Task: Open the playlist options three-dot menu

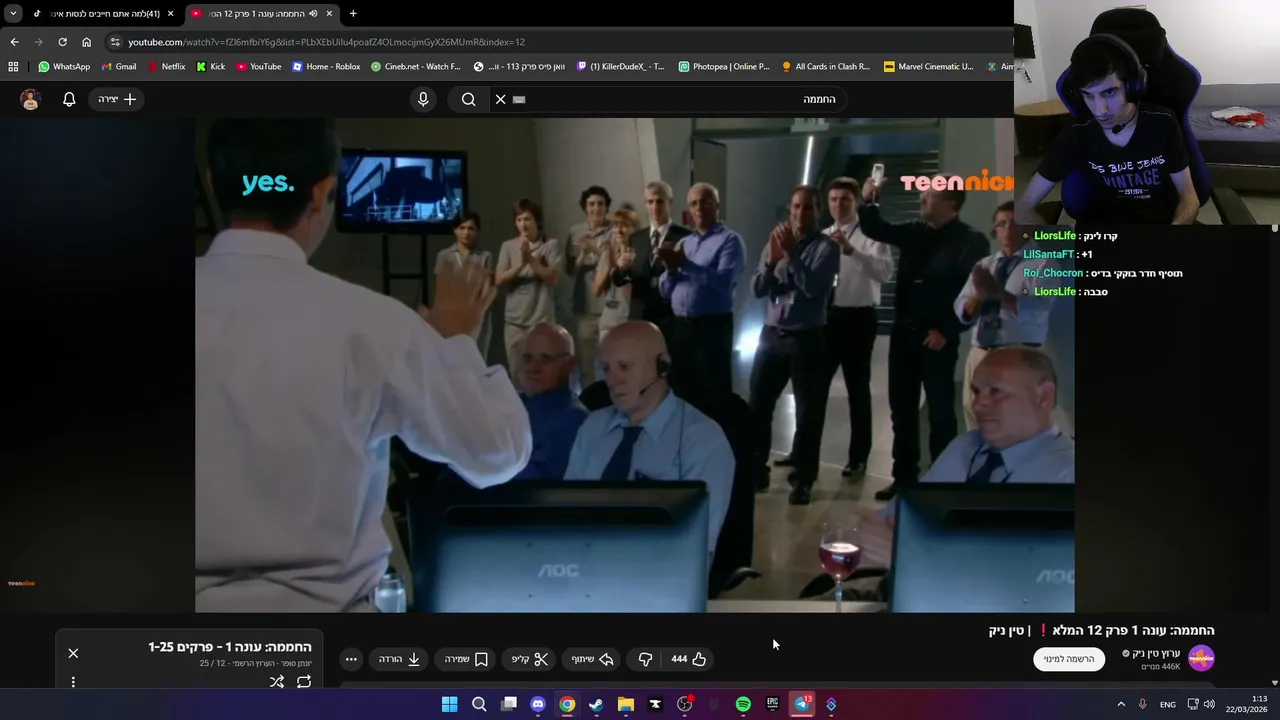Action: 73,682
